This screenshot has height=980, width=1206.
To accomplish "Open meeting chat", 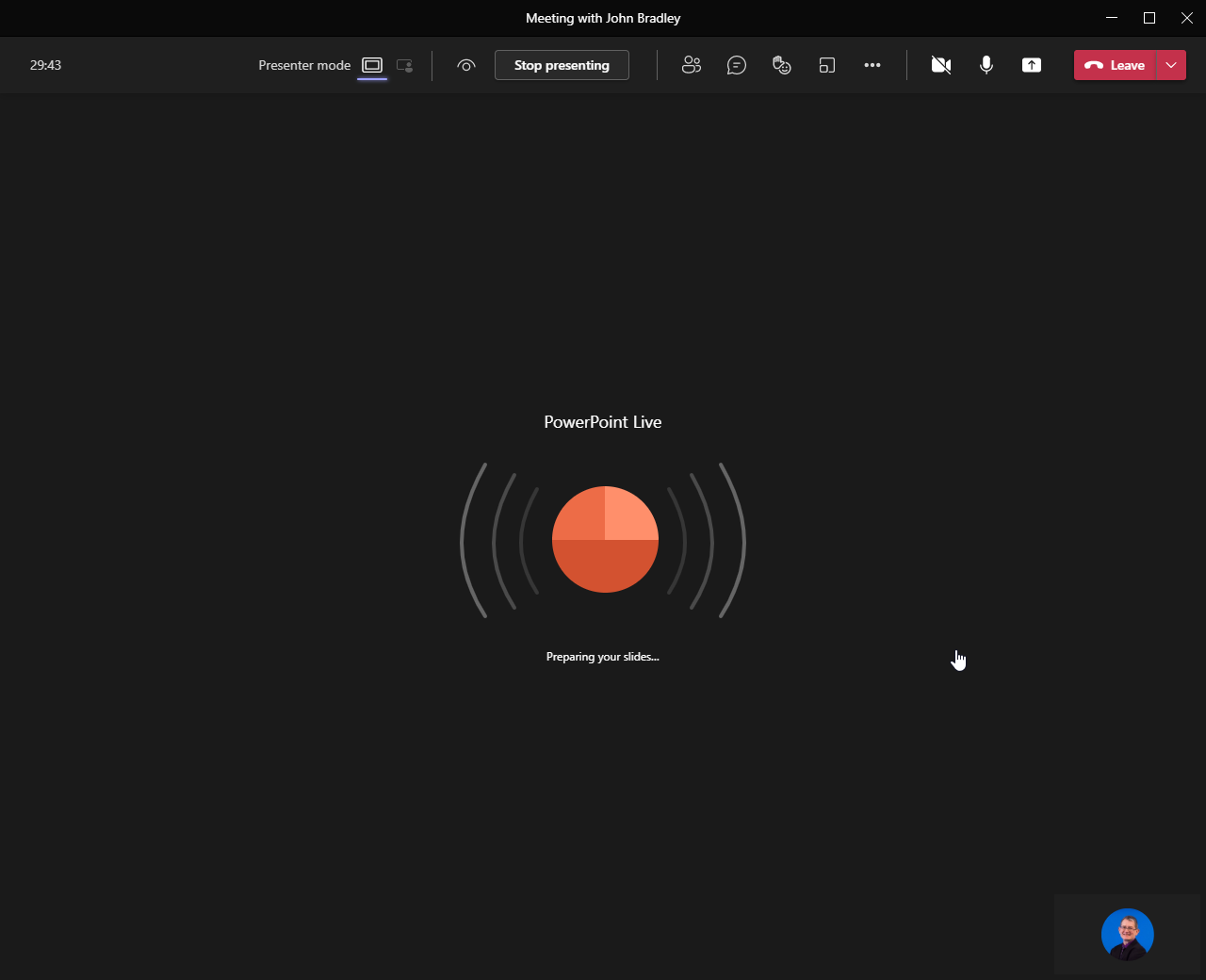I will point(737,65).
